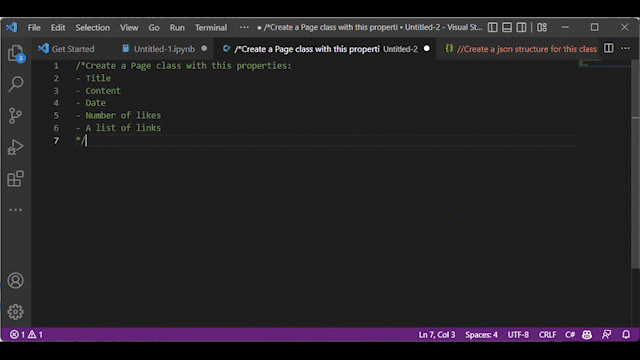Image resolution: width=640 pixels, height=360 pixels.
Task: Show hidden menu items via title bar ellipsis
Action: click(x=244, y=27)
